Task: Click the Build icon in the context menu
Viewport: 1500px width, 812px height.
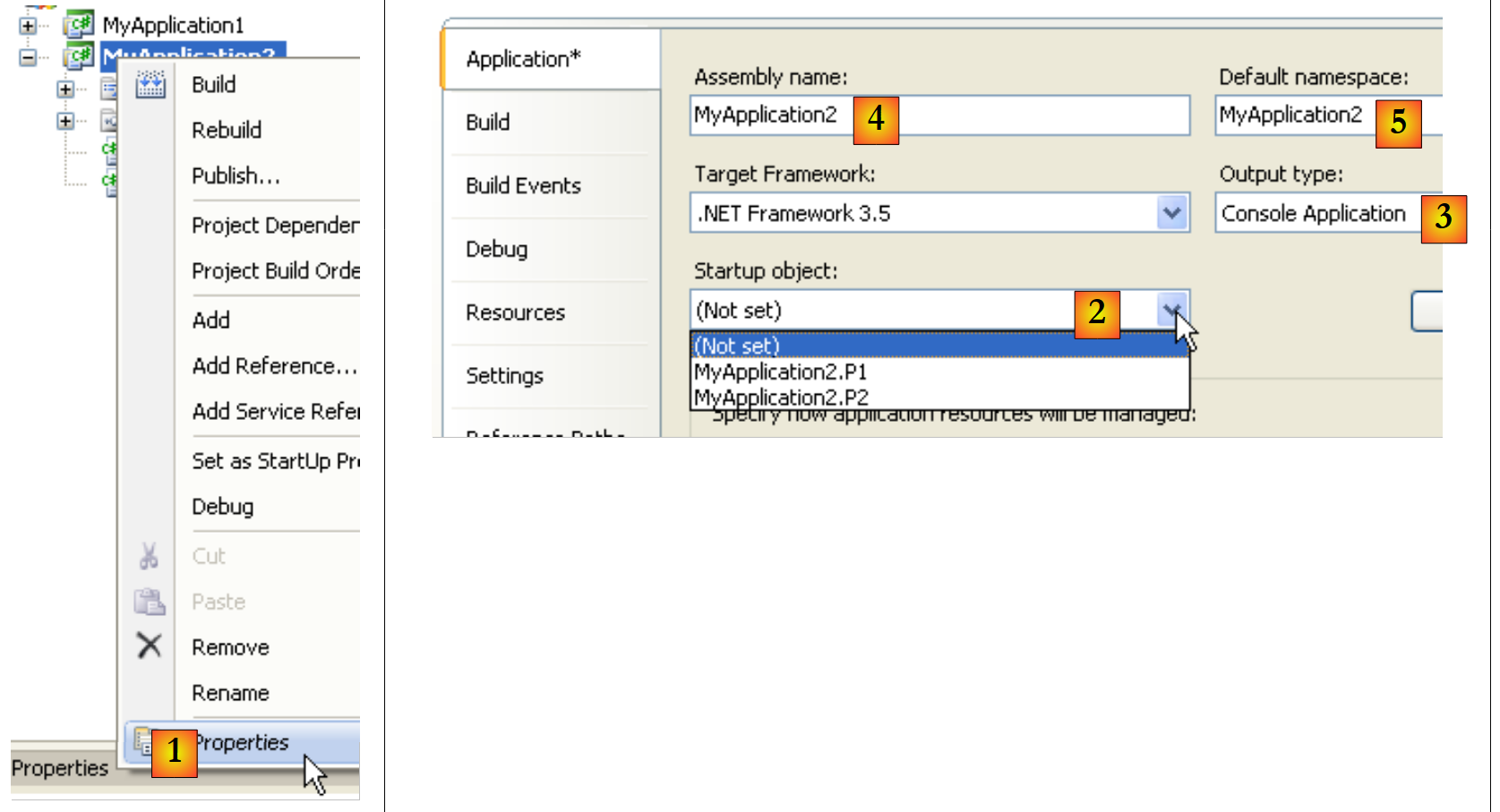Action: 150,85
